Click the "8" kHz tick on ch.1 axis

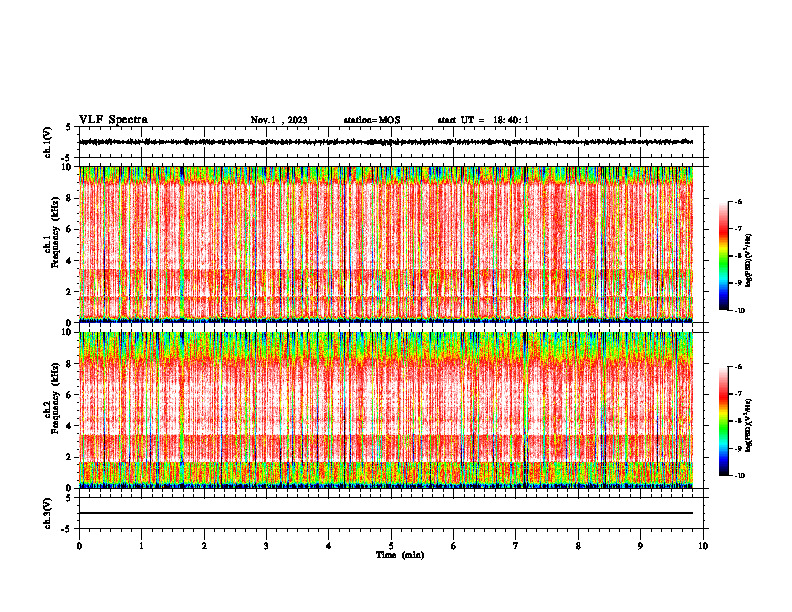[x=70, y=198]
